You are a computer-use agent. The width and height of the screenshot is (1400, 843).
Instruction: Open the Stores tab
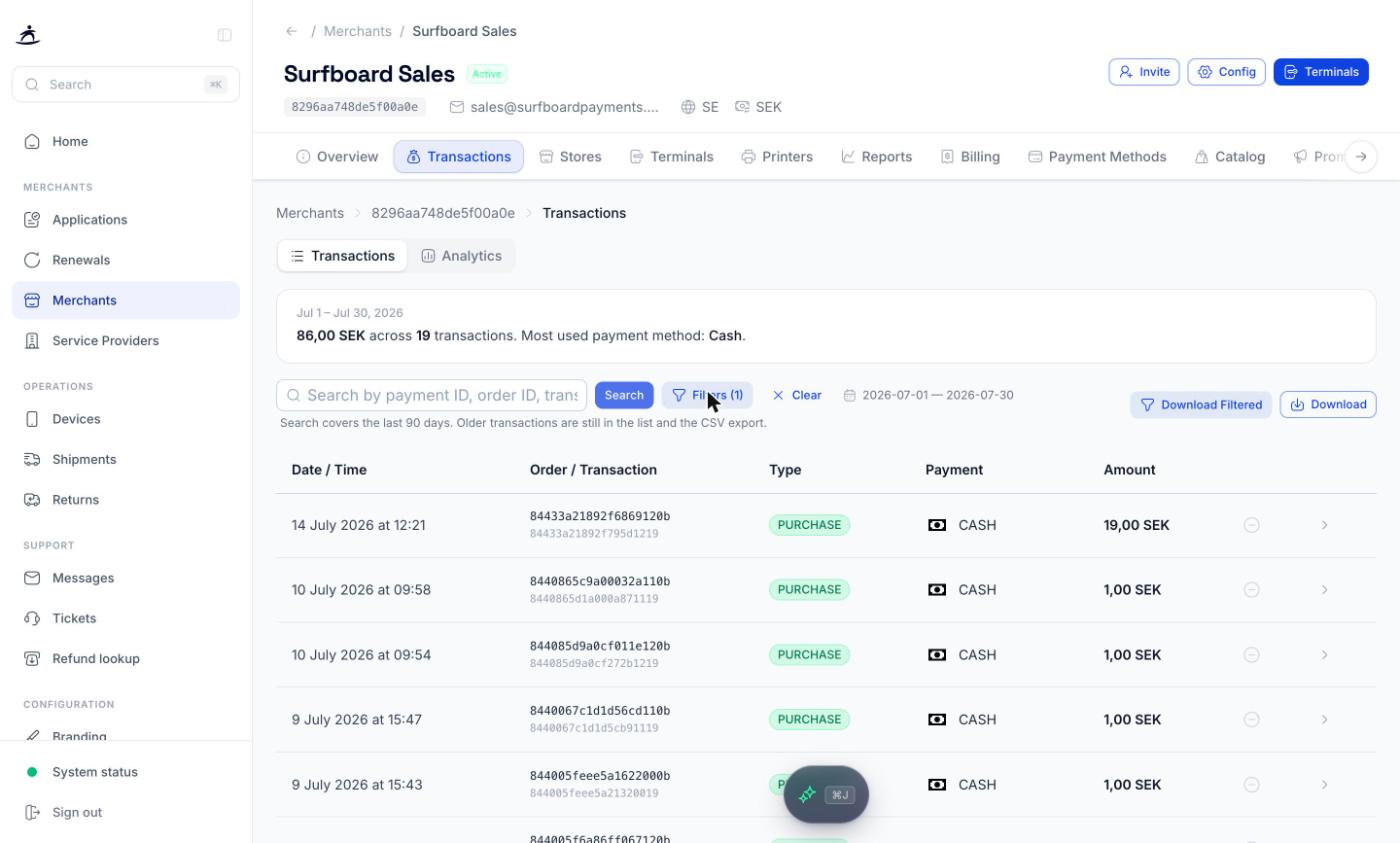tap(570, 157)
